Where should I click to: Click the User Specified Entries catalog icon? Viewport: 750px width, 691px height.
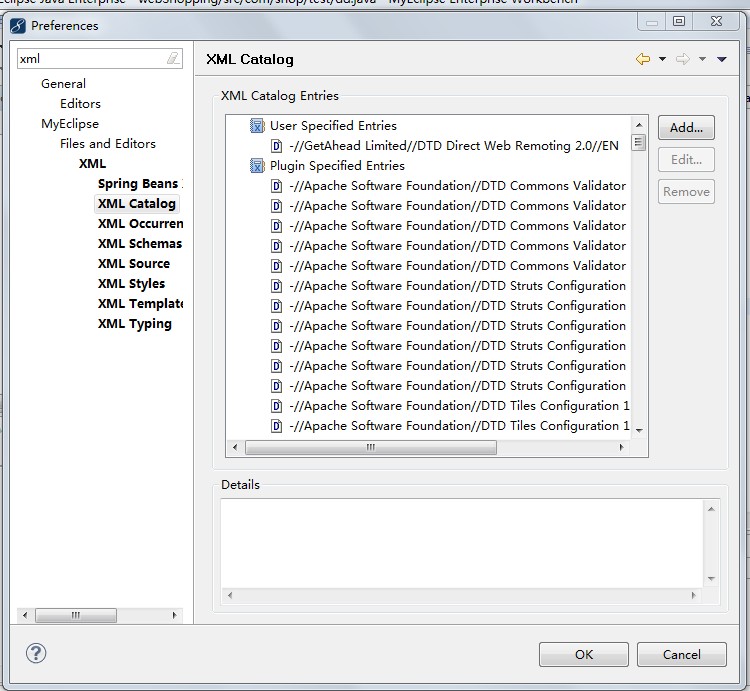pos(257,126)
